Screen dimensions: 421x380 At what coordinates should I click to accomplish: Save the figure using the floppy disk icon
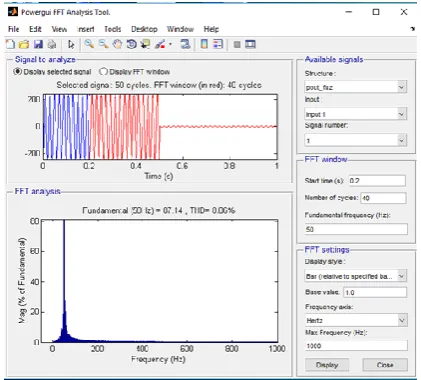(x=38, y=44)
